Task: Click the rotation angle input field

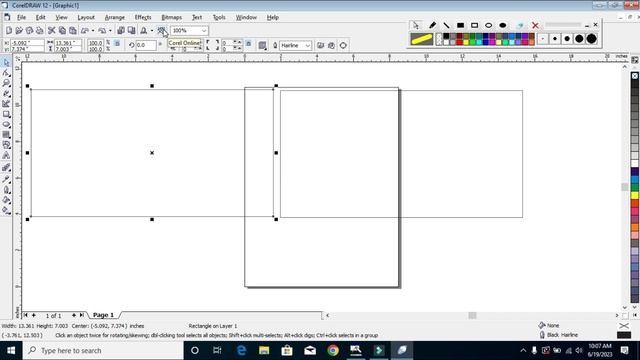Action: click(x=146, y=45)
